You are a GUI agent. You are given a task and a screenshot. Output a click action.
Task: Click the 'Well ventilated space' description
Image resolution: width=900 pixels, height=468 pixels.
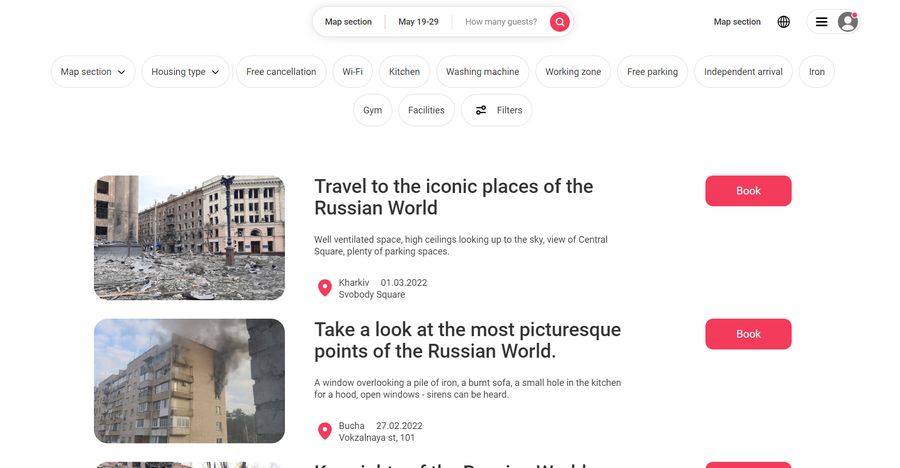click(461, 245)
